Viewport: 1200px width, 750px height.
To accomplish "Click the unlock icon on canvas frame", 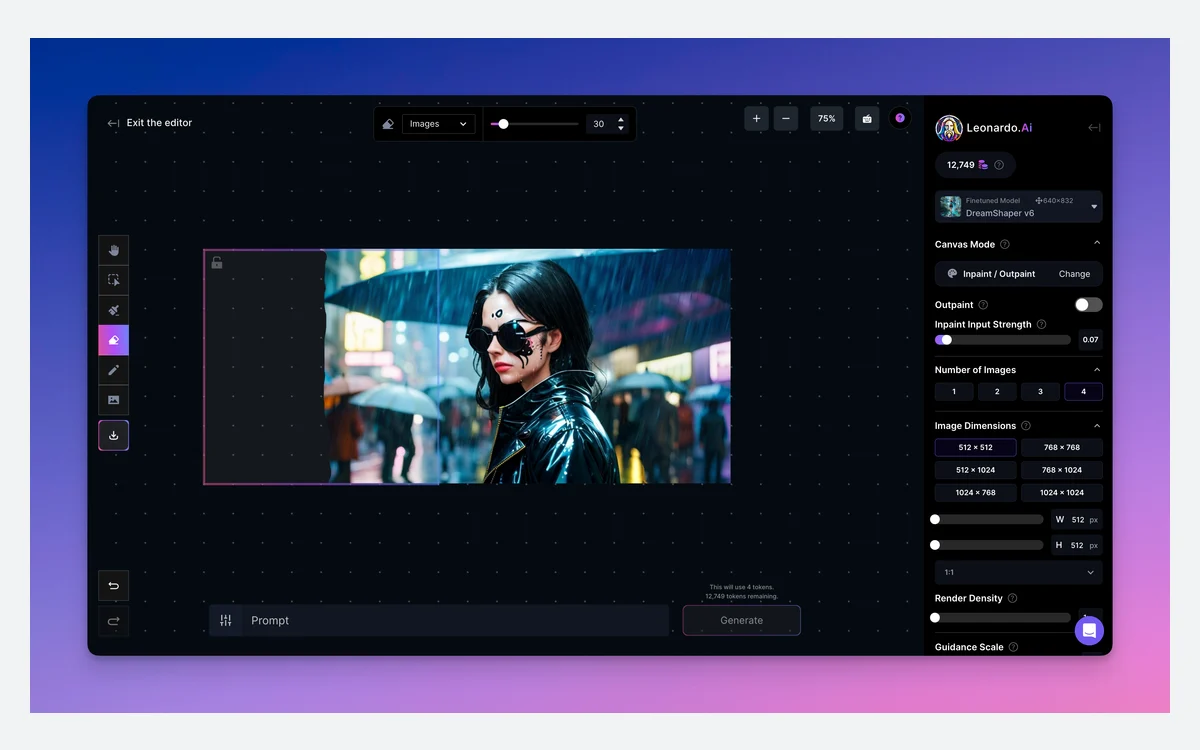I will tap(217, 263).
